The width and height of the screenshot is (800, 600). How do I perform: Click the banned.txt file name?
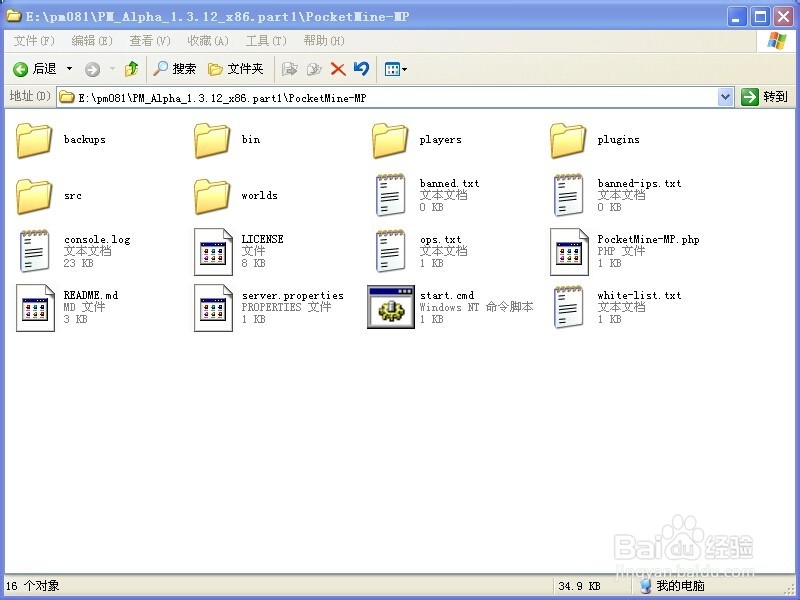coord(449,183)
